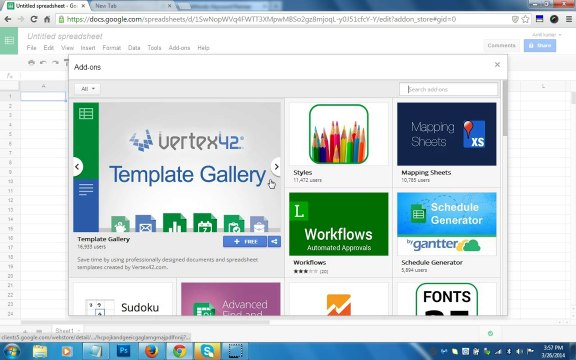Open the orange analytics add-on tile

(338, 299)
